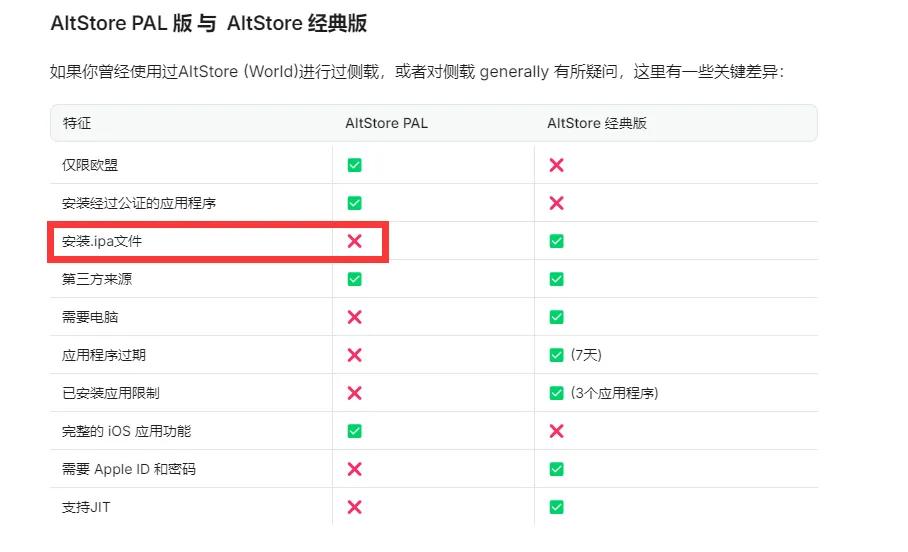Screen dimensions: 908x552
Task: Click the AltStore PAL column header
Action: coord(386,123)
